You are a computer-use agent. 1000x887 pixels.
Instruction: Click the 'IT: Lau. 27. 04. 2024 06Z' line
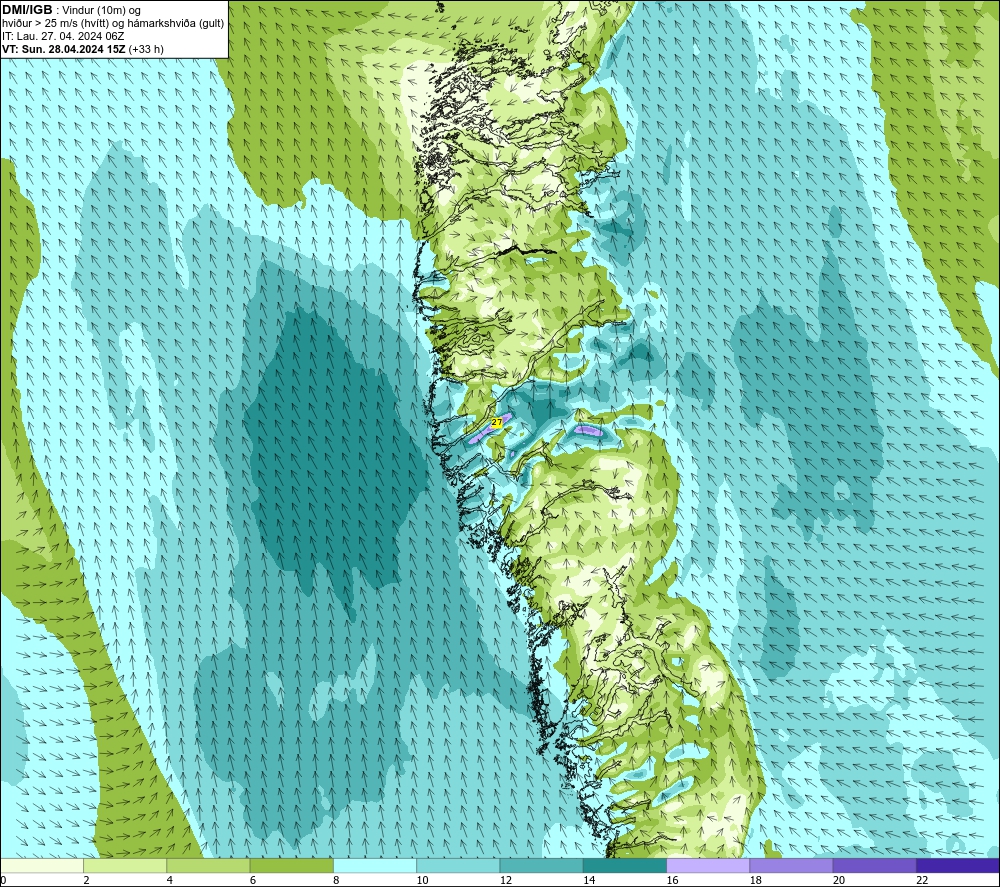(63, 36)
